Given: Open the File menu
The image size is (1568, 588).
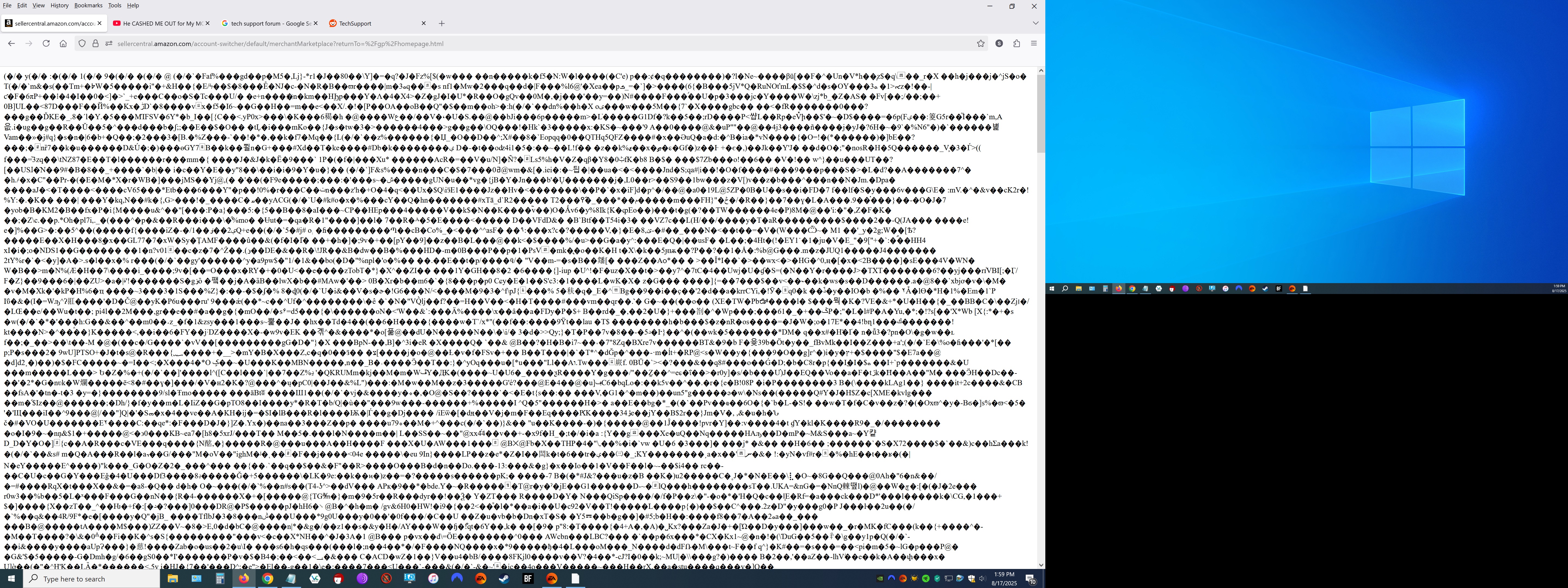Looking at the screenshot, I should point(7,5).
